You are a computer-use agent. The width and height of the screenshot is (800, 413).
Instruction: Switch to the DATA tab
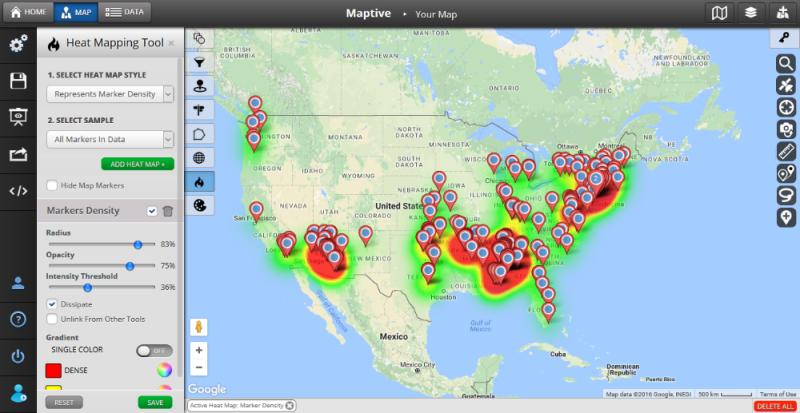click(x=124, y=13)
